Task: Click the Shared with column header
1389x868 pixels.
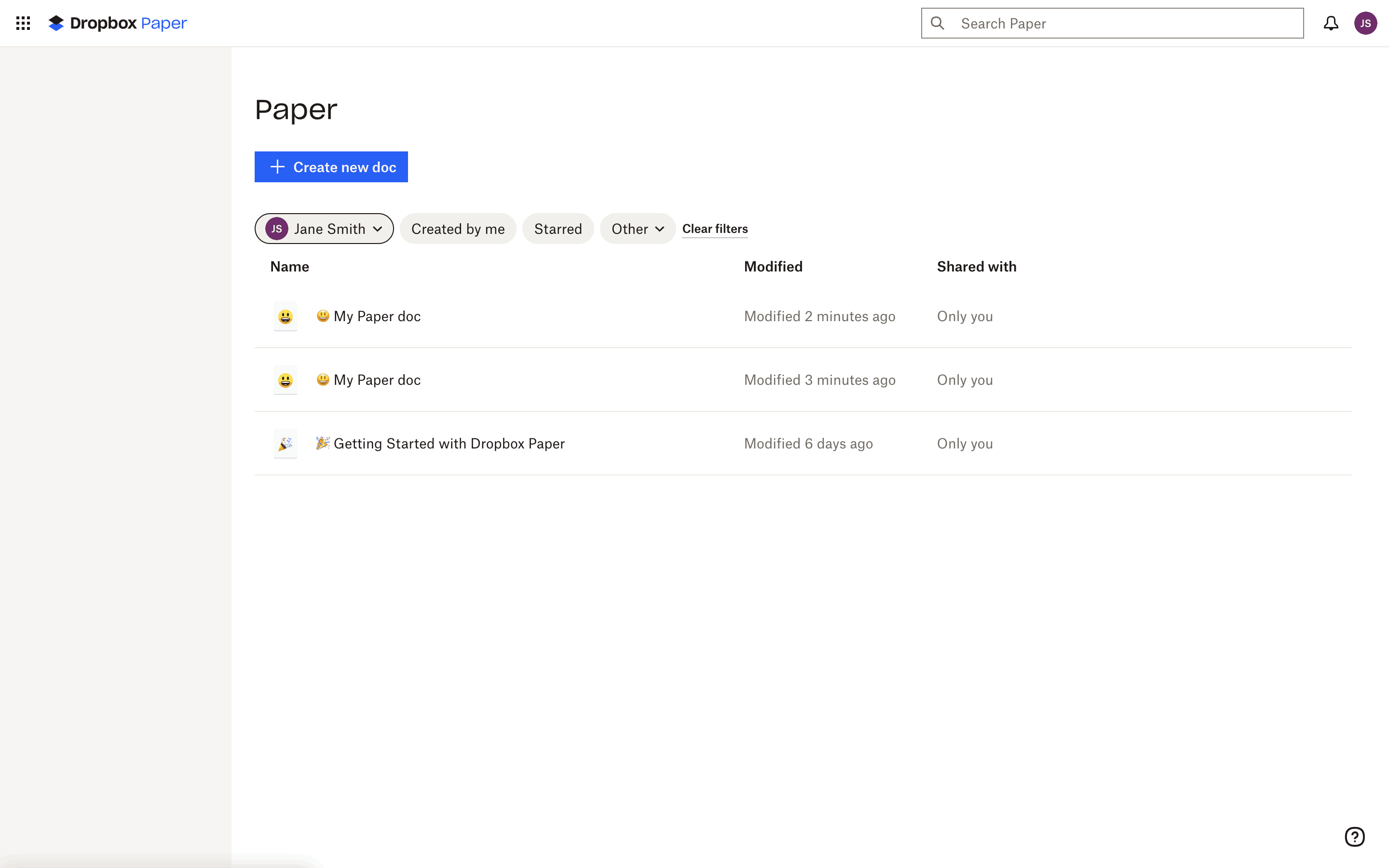Action: 976,266
